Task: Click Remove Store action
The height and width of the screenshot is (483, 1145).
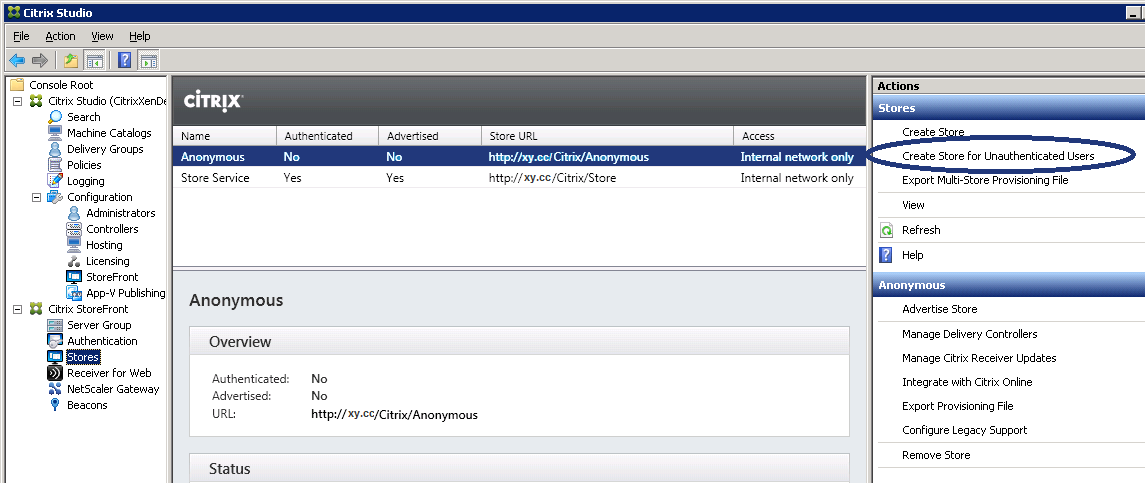Action: pyautogui.click(x=935, y=455)
